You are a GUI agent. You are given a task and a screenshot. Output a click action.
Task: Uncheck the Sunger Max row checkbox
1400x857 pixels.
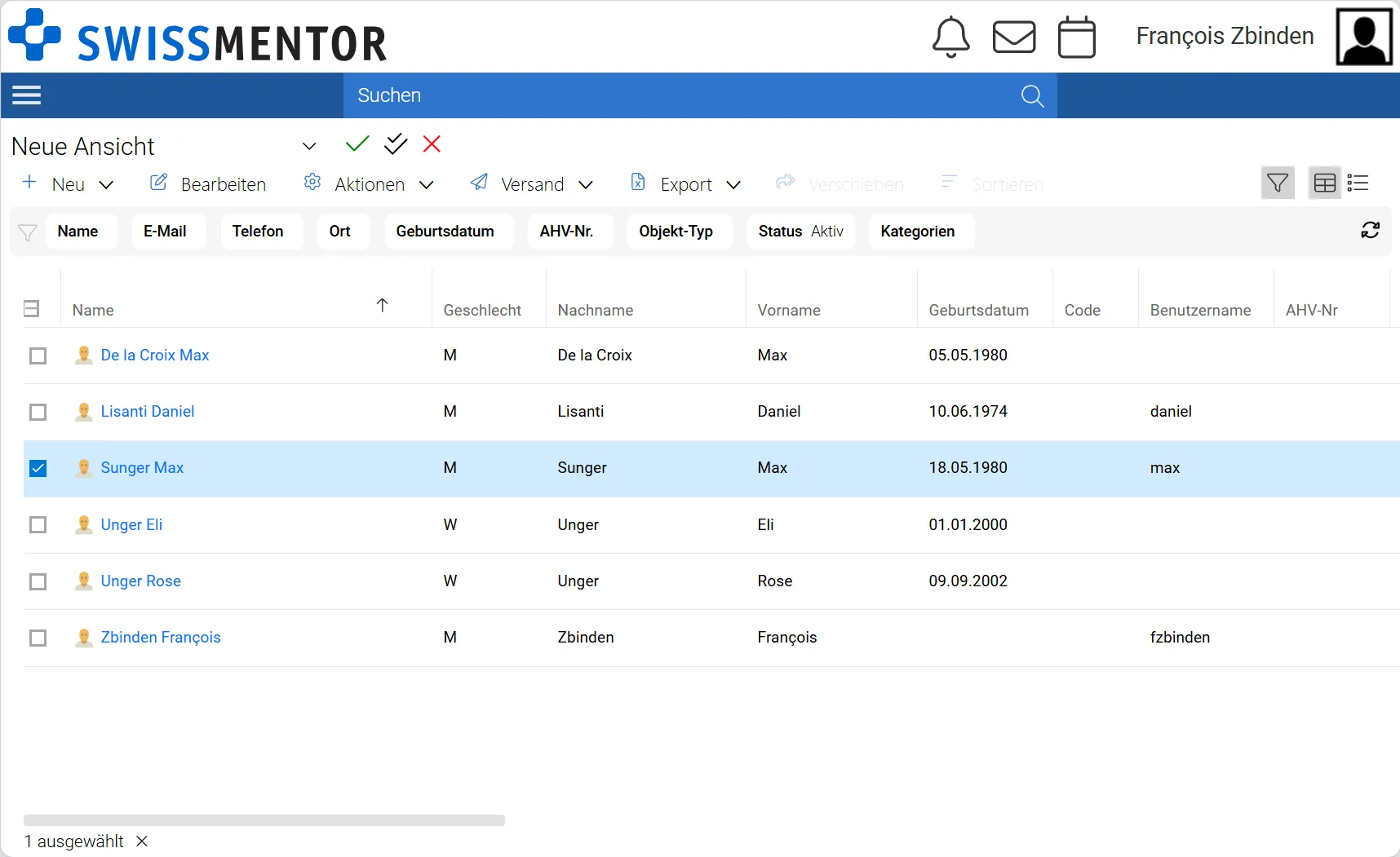38,468
